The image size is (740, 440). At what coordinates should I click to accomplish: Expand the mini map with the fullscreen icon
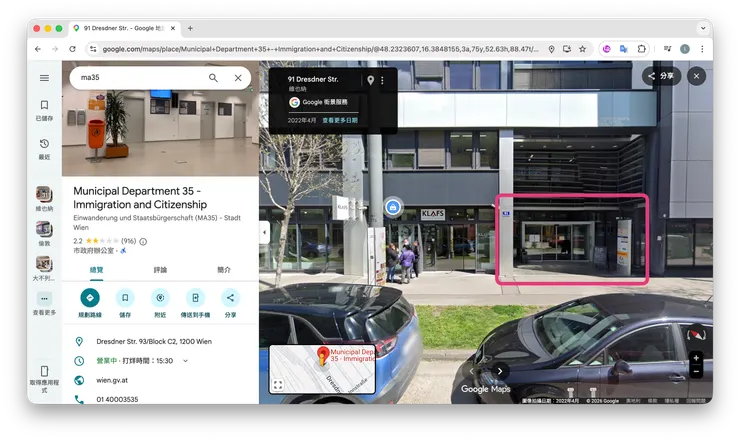pos(278,385)
